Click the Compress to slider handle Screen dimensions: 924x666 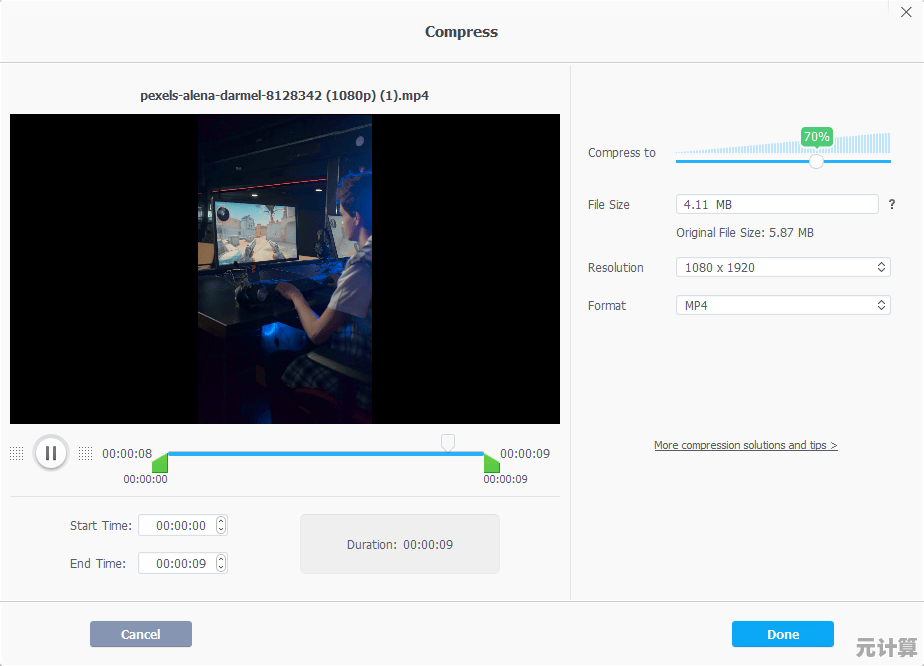pos(816,161)
